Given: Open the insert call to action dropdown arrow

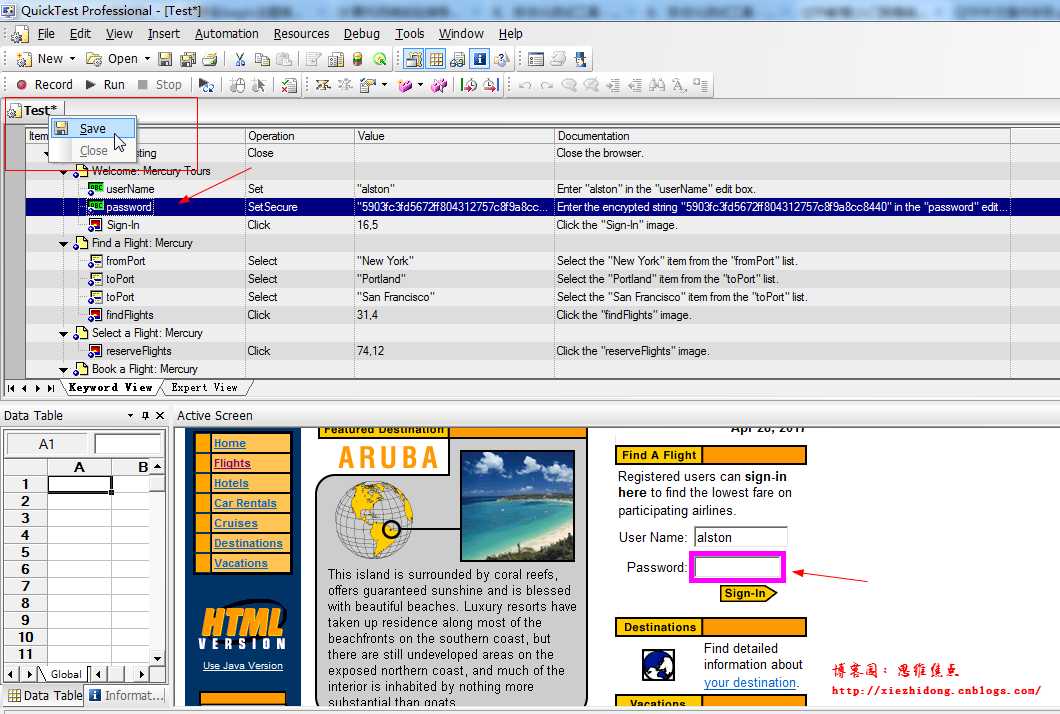Looking at the screenshot, I should pyautogui.click(x=420, y=85).
